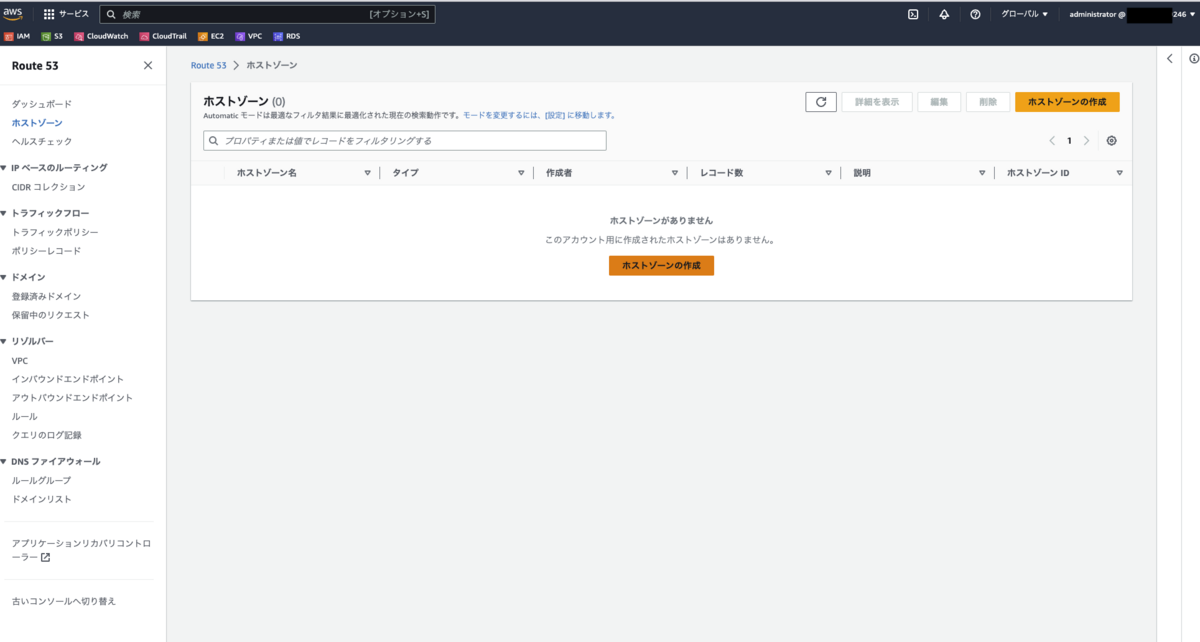Refresh the hosted zones list
Image resolution: width=1200 pixels, height=642 pixels.
tap(821, 102)
